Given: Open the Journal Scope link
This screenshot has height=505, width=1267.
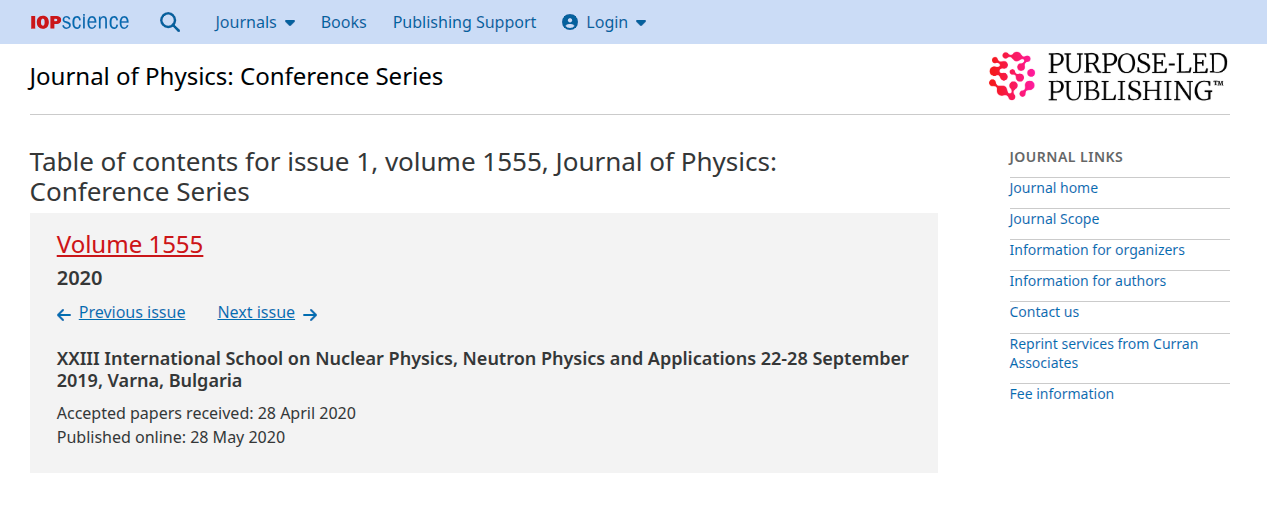Looking at the screenshot, I should (x=1054, y=219).
